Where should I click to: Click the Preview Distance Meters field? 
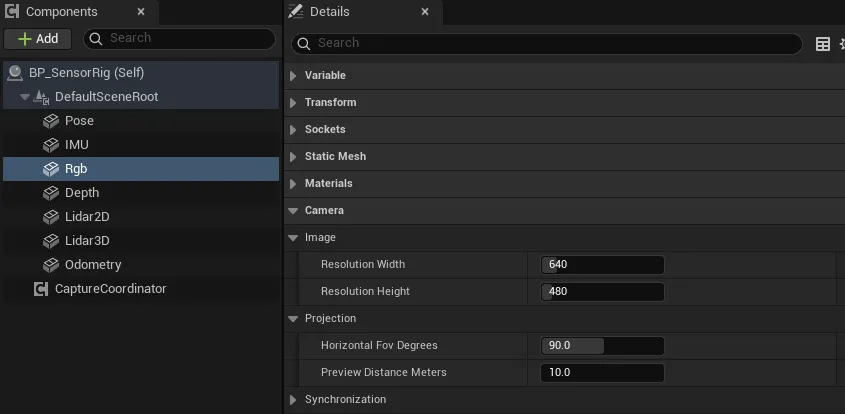tap(602, 372)
